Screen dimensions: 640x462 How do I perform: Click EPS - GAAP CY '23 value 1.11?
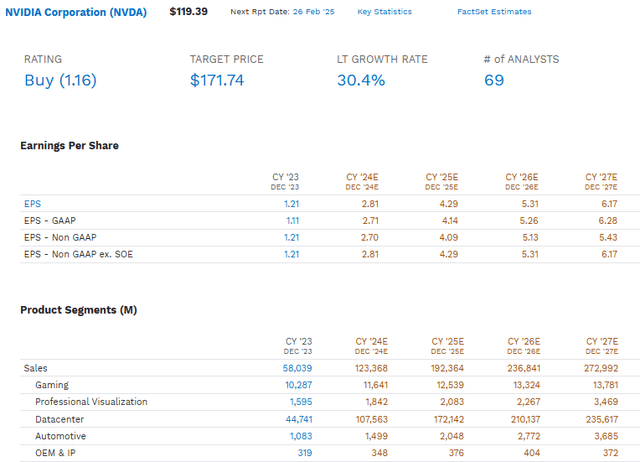pyautogui.click(x=292, y=221)
